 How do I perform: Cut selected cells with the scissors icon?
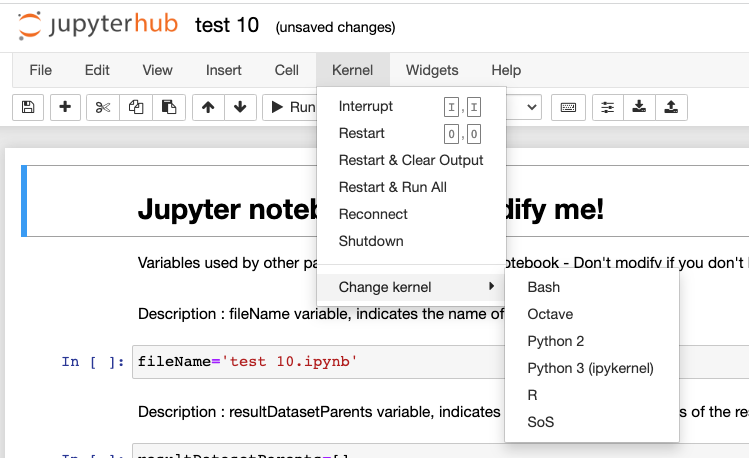[x=103, y=107]
